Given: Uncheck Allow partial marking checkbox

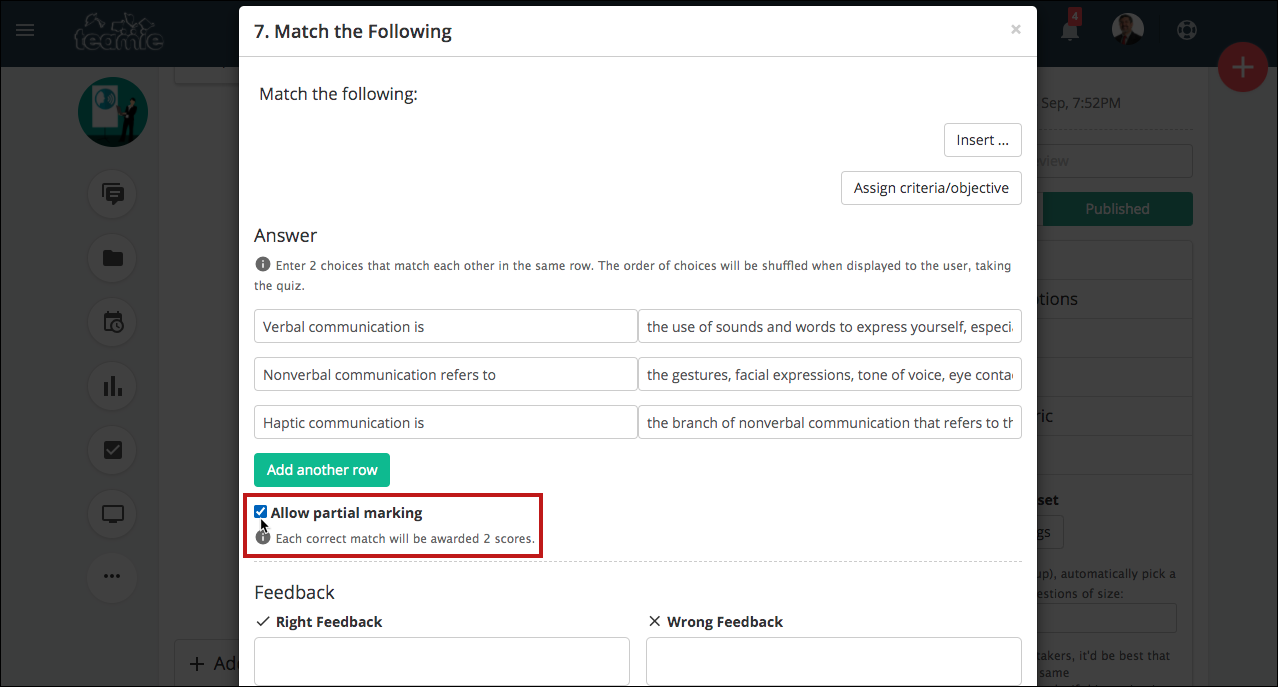Looking at the screenshot, I should pyautogui.click(x=261, y=512).
